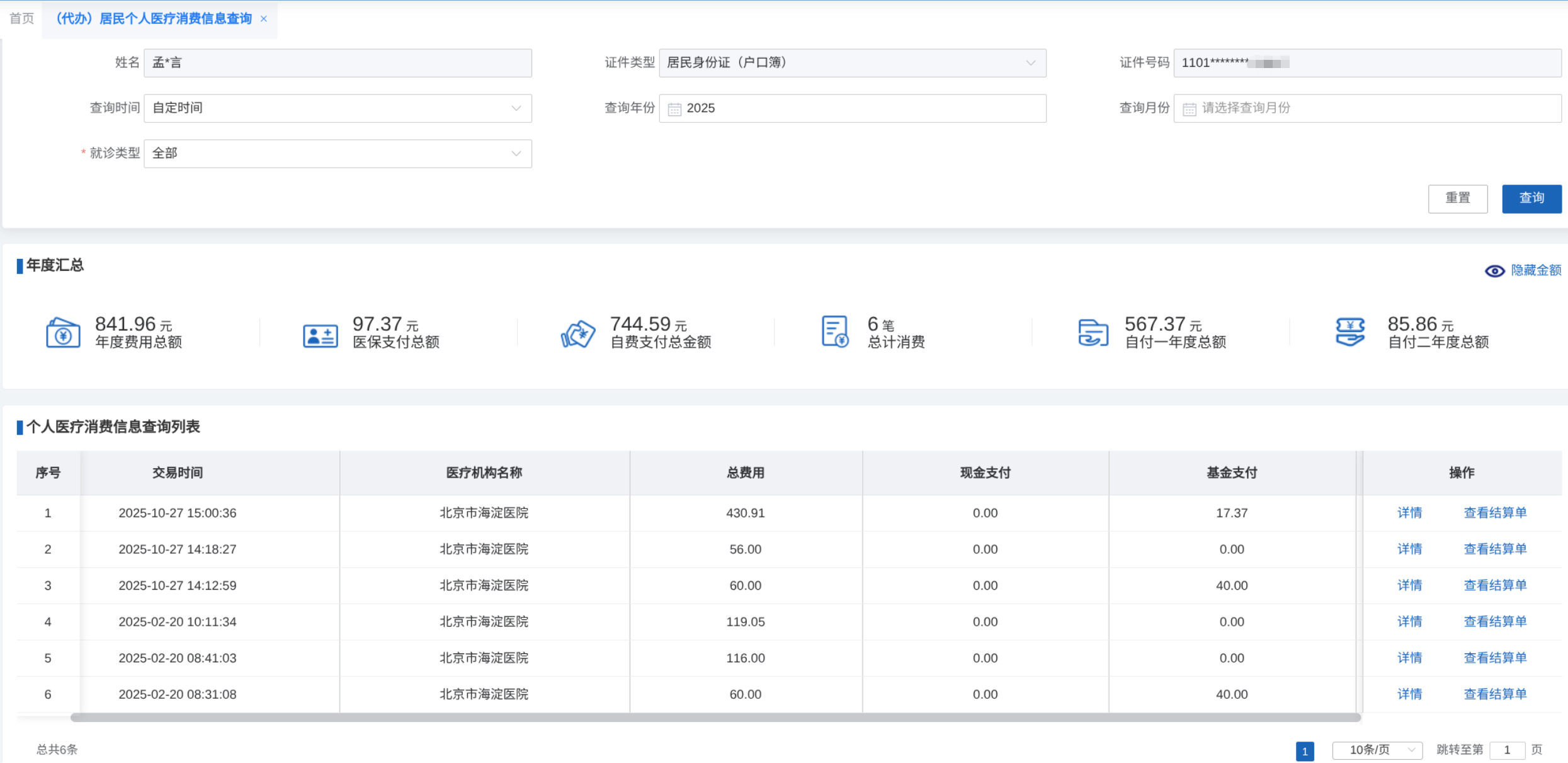Screen dimensions: 1568x763
Task: Click 查看结算单 for record 3
Action: pyautogui.click(x=1495, y=585)
